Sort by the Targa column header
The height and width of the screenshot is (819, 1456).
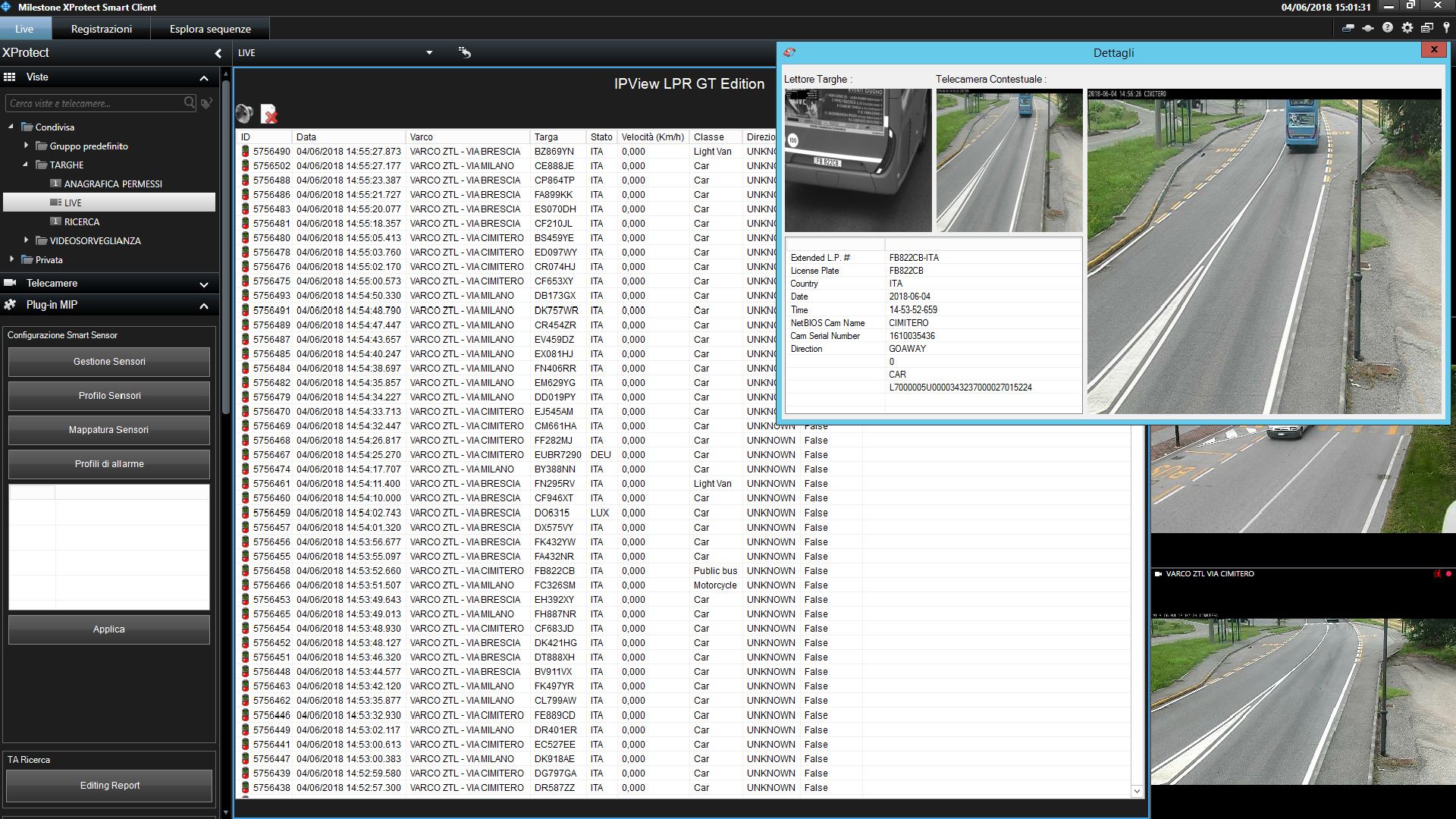(559, 137)
